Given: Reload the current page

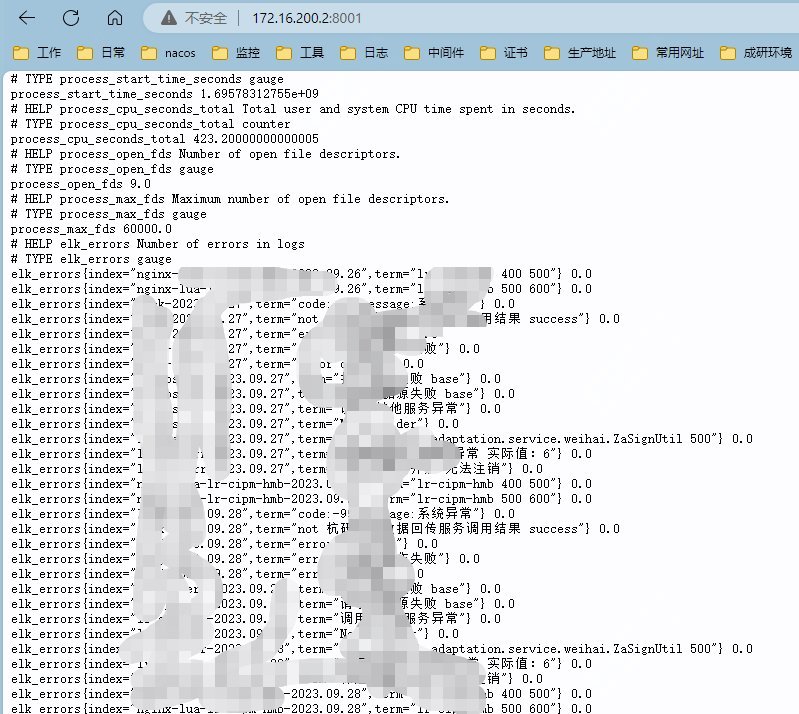Looking at the screenshot, I should pyautogui.click(x=71, y=18).
